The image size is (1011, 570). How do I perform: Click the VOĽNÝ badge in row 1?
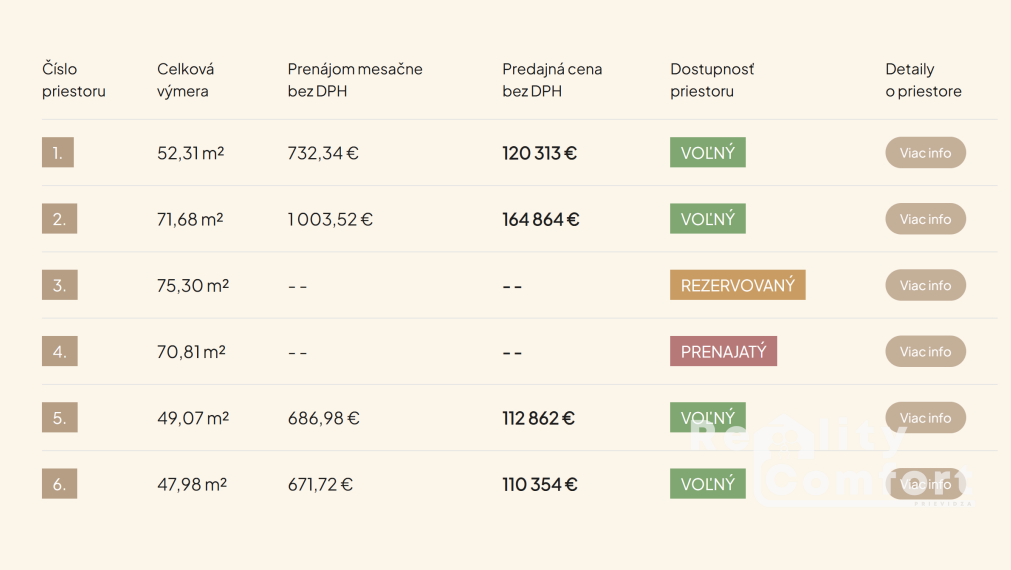707,153
